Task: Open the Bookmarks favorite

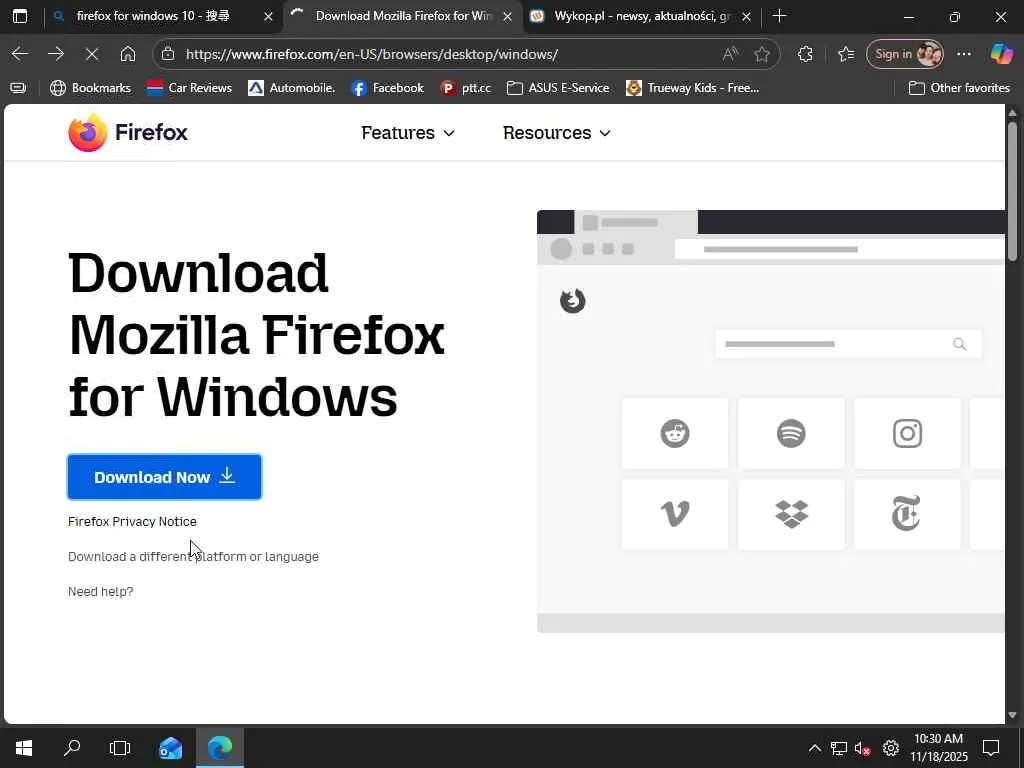Action: (91, 88)
